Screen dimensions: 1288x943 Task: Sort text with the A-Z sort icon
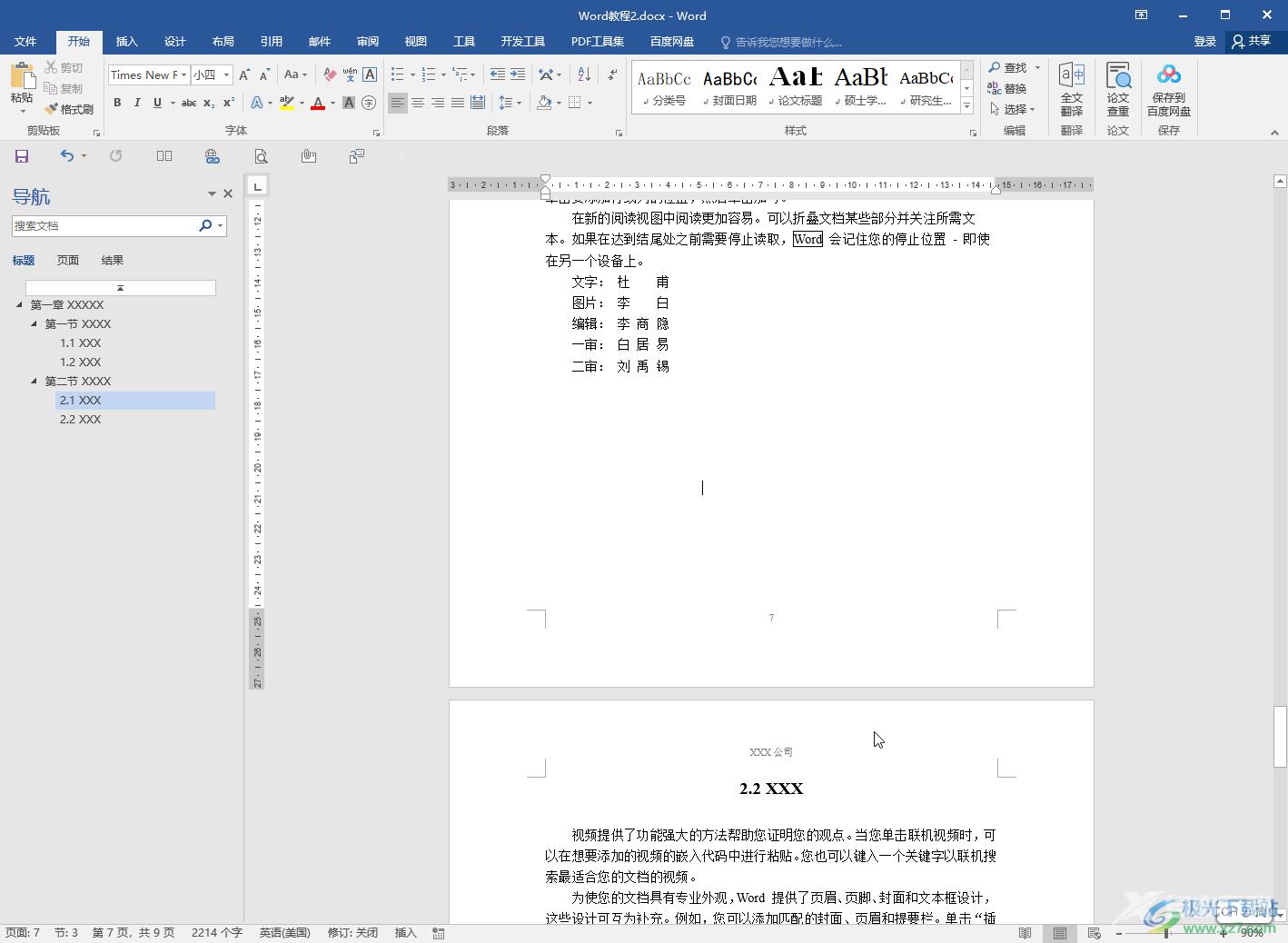tap(584, 74)
